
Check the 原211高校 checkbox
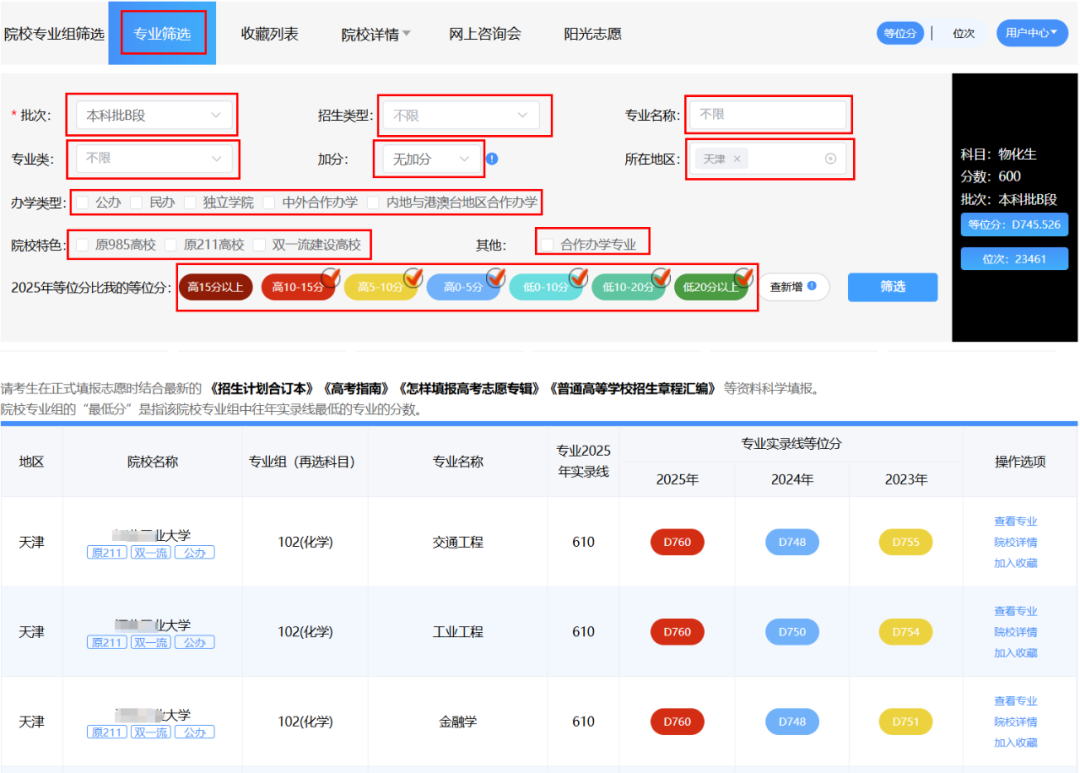[171, 245]
